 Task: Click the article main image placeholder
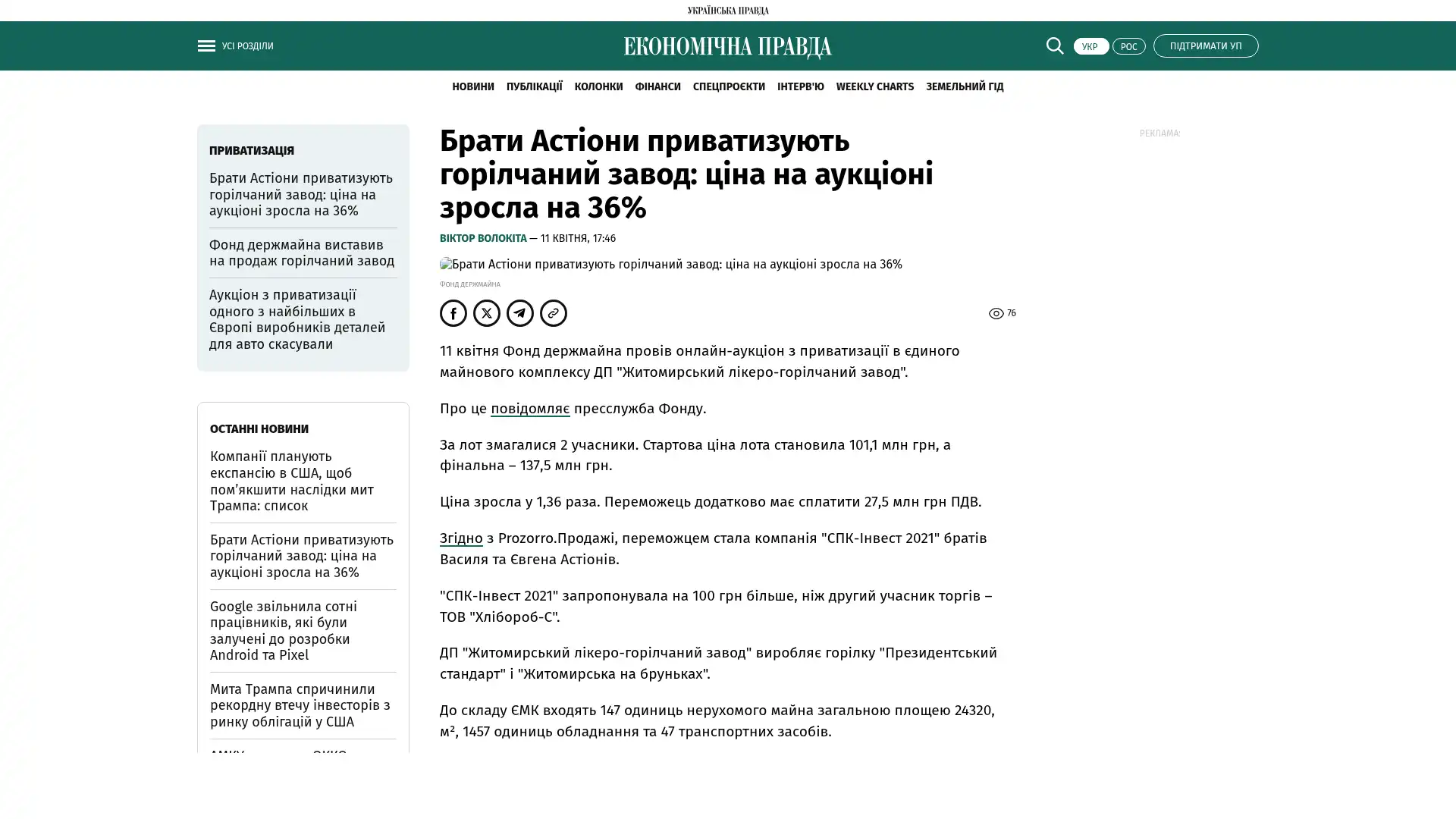(x=671, y=265)
